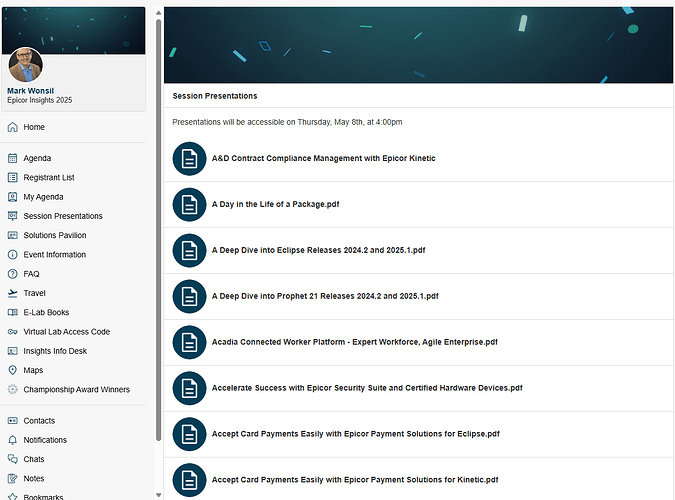
Task: Open Insights Info Desk
Action: point(55,351)
